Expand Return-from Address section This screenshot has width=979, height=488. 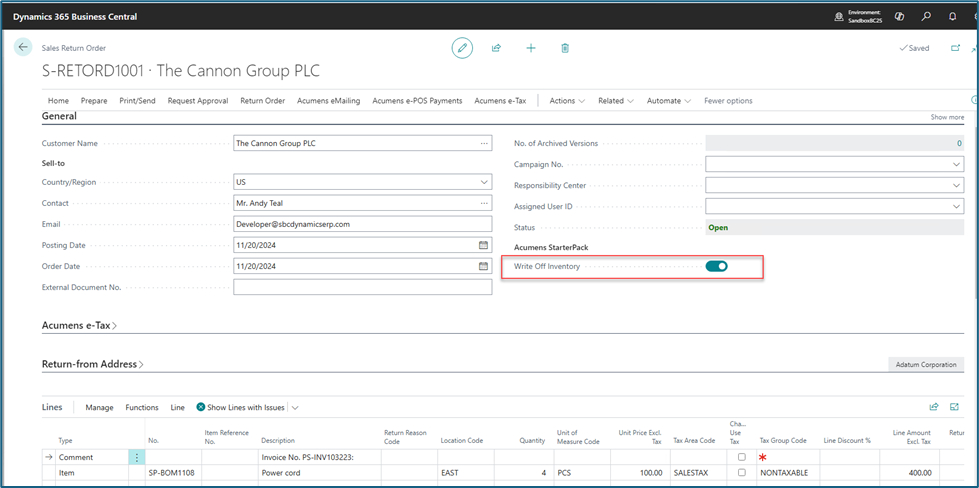point(92,364)
